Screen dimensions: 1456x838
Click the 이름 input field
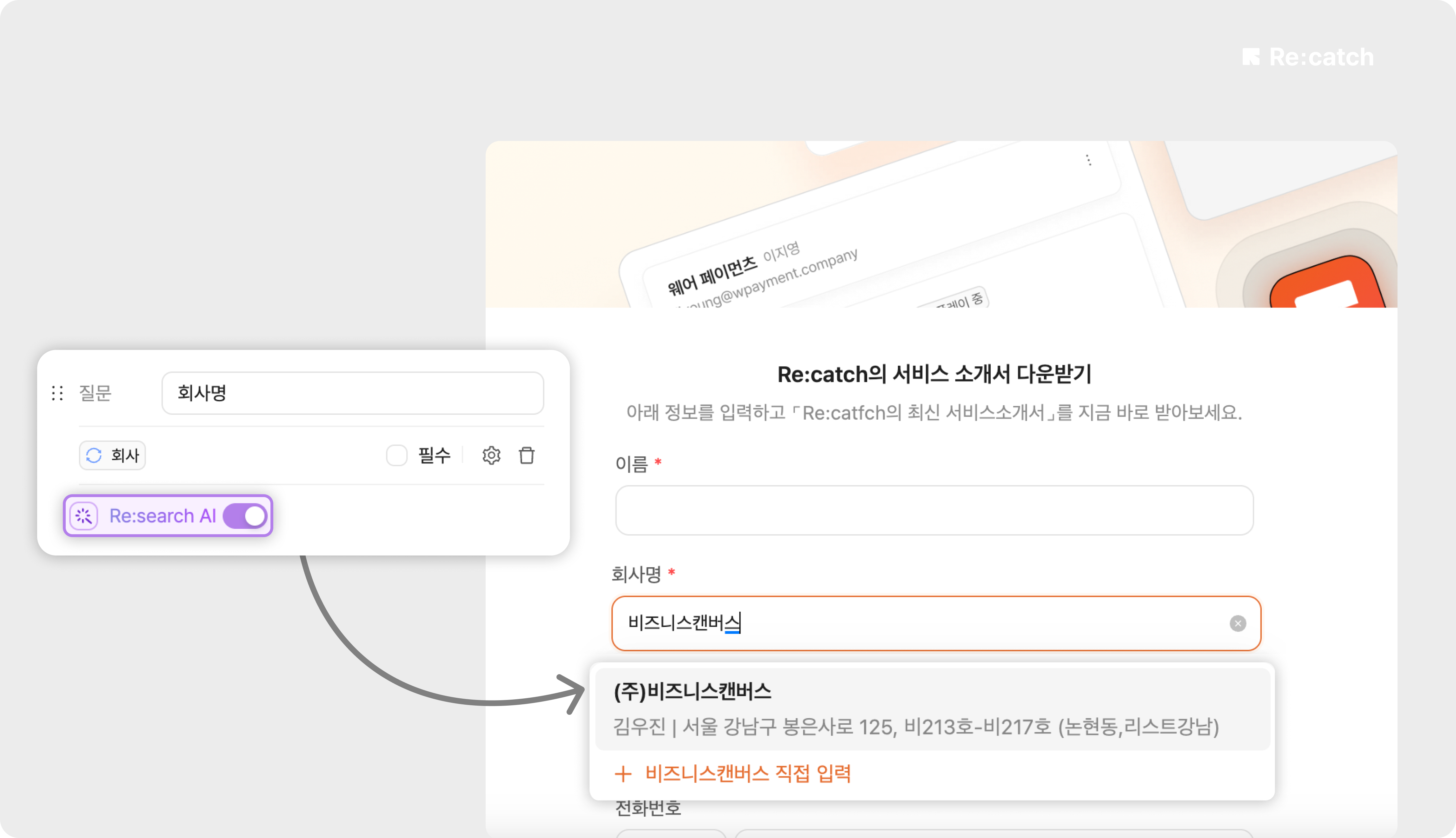pyautogui.click(x=934, y=510)
